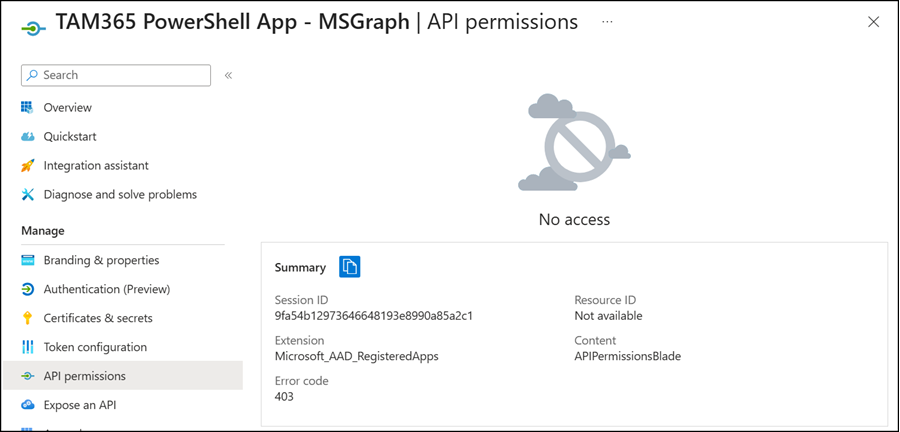Screen dimensions: 900x432
Task: Click the Expose an API cloud icon
Action: pos(28,405)
